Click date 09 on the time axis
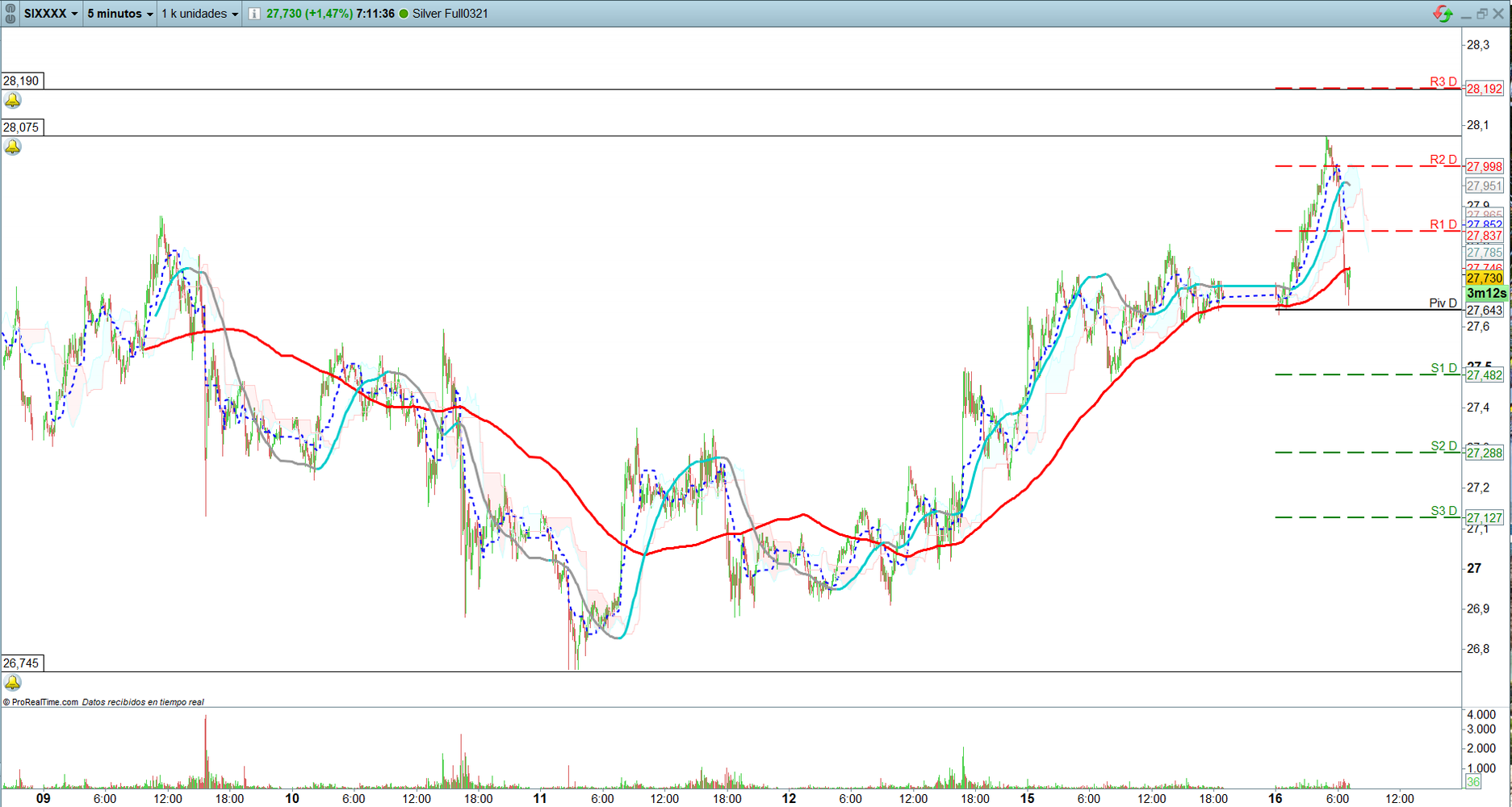Viewport: 1512px width, 807px height. tap(44, 799)
